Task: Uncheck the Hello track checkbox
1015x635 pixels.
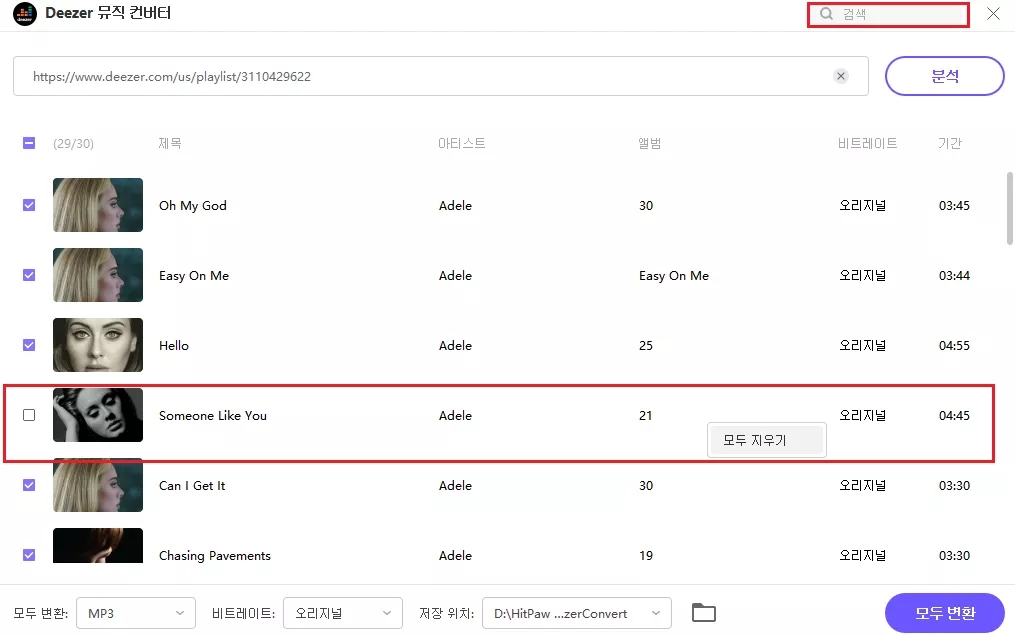Action: point(29,345)
